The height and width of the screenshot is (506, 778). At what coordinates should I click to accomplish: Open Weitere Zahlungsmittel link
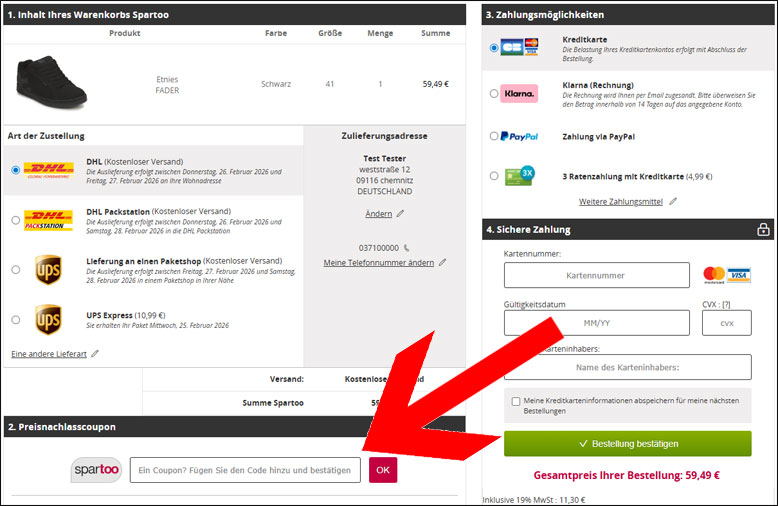(x=621, y=201)
